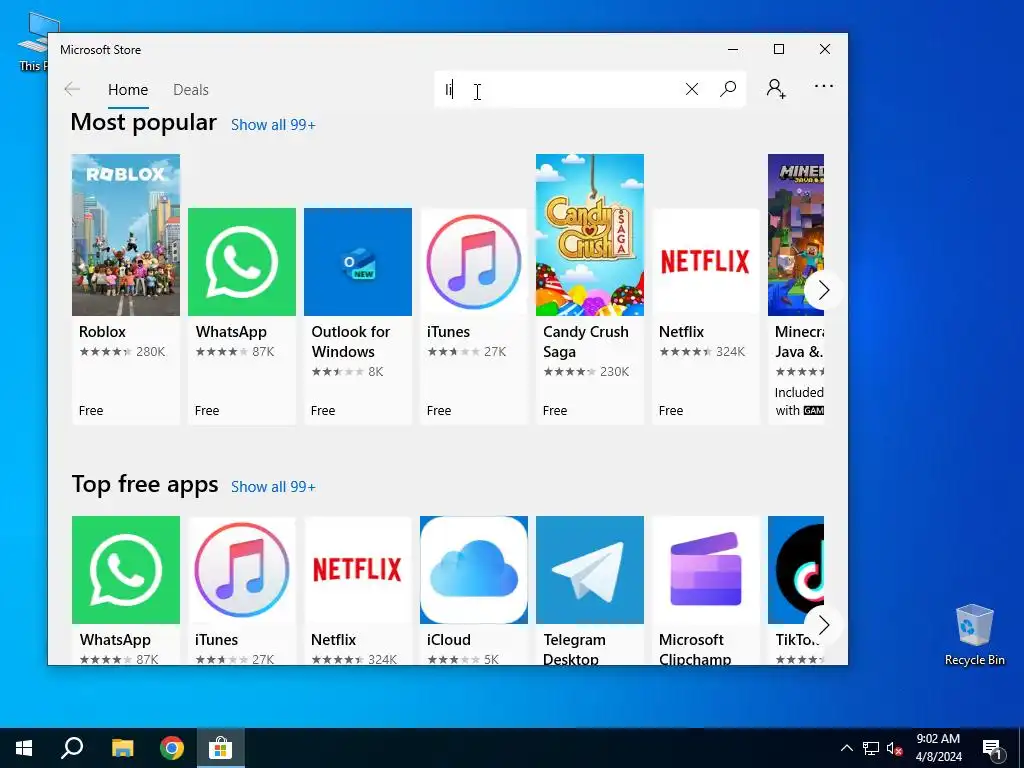Launch Google Chrome from taskbar
The image size is (1024, 768).
[x=172, y=748]
